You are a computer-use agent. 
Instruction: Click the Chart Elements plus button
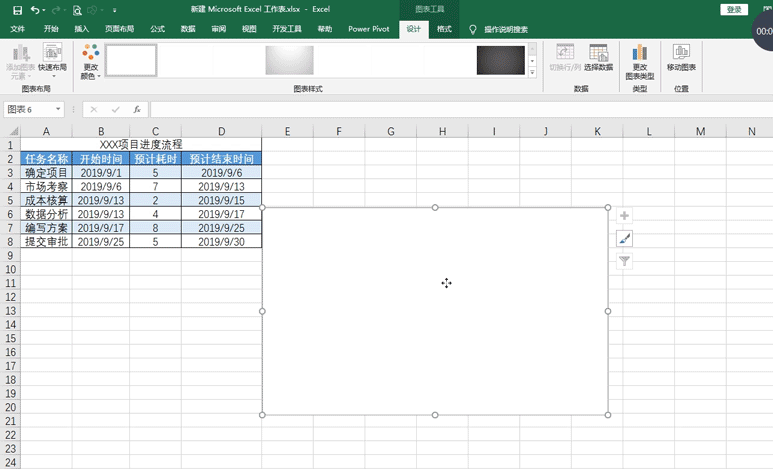tap(624, 216)
